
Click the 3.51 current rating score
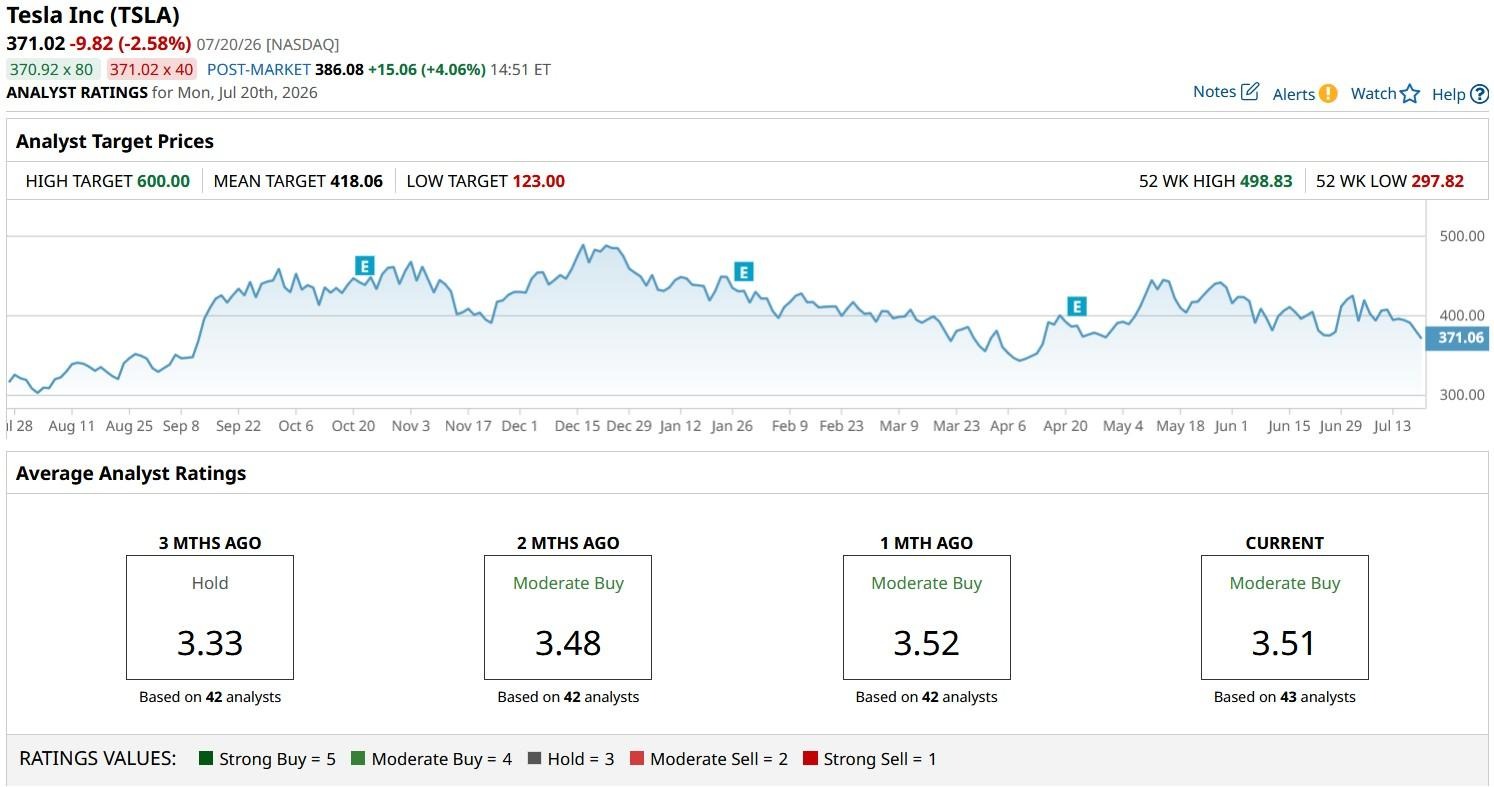[1284, 643]
